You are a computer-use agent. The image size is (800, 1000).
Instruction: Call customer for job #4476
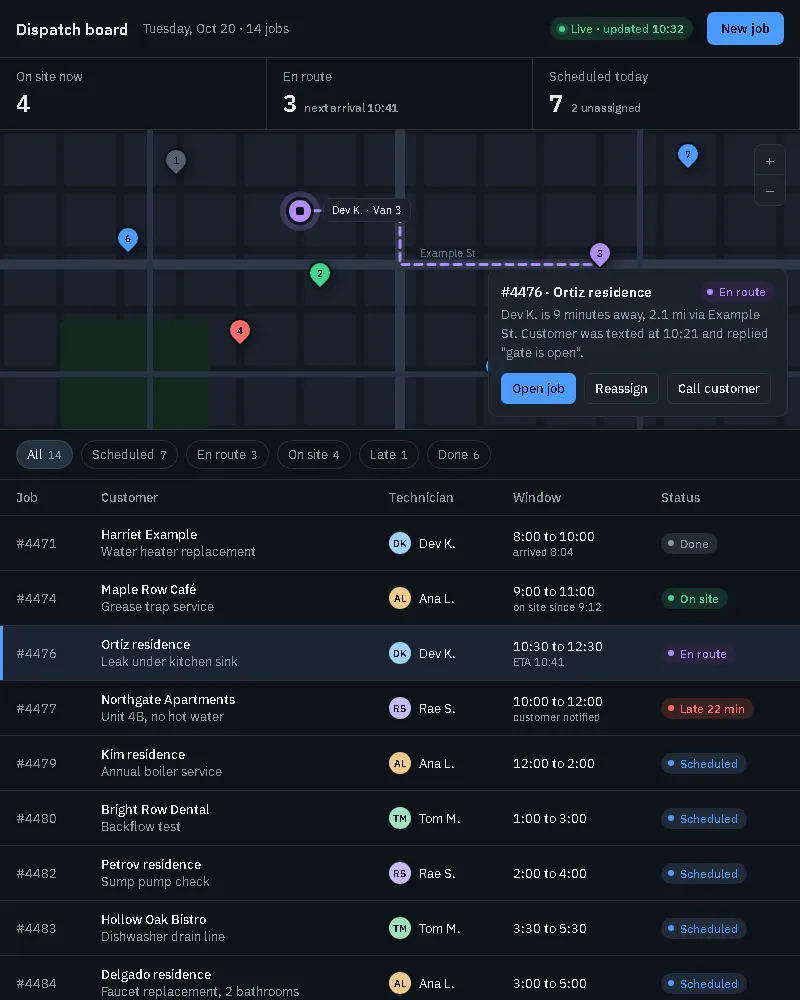pos(718,388)
